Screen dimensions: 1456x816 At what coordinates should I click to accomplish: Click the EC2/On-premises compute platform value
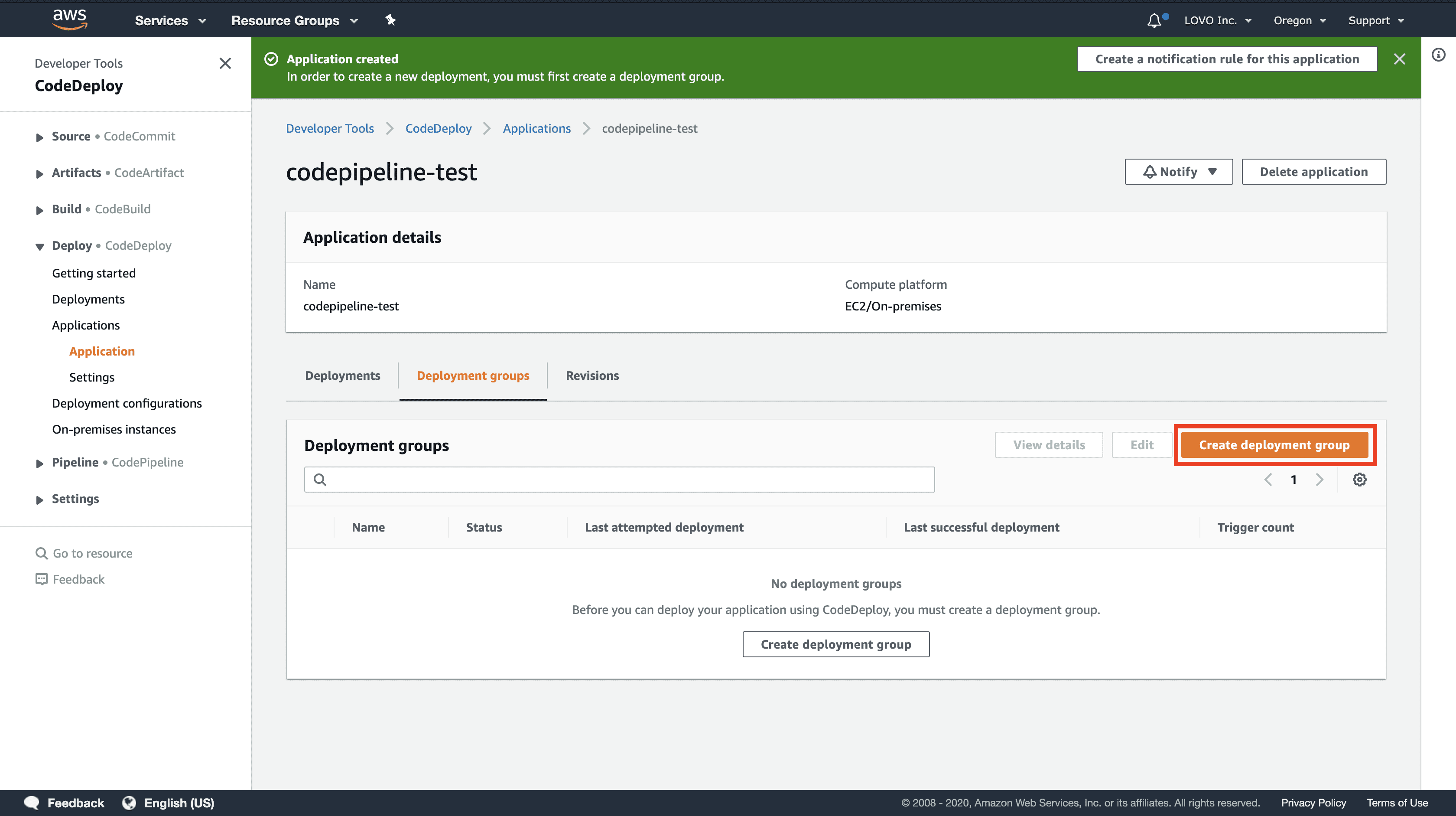[893, 306]
